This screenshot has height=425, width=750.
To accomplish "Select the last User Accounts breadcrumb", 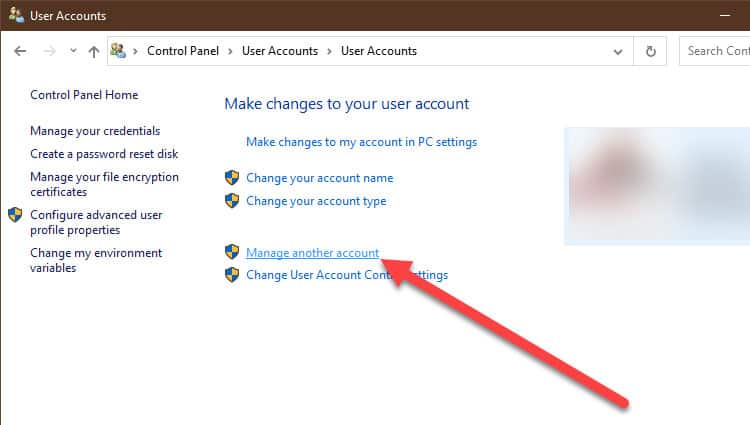I will tap(379, 51).
